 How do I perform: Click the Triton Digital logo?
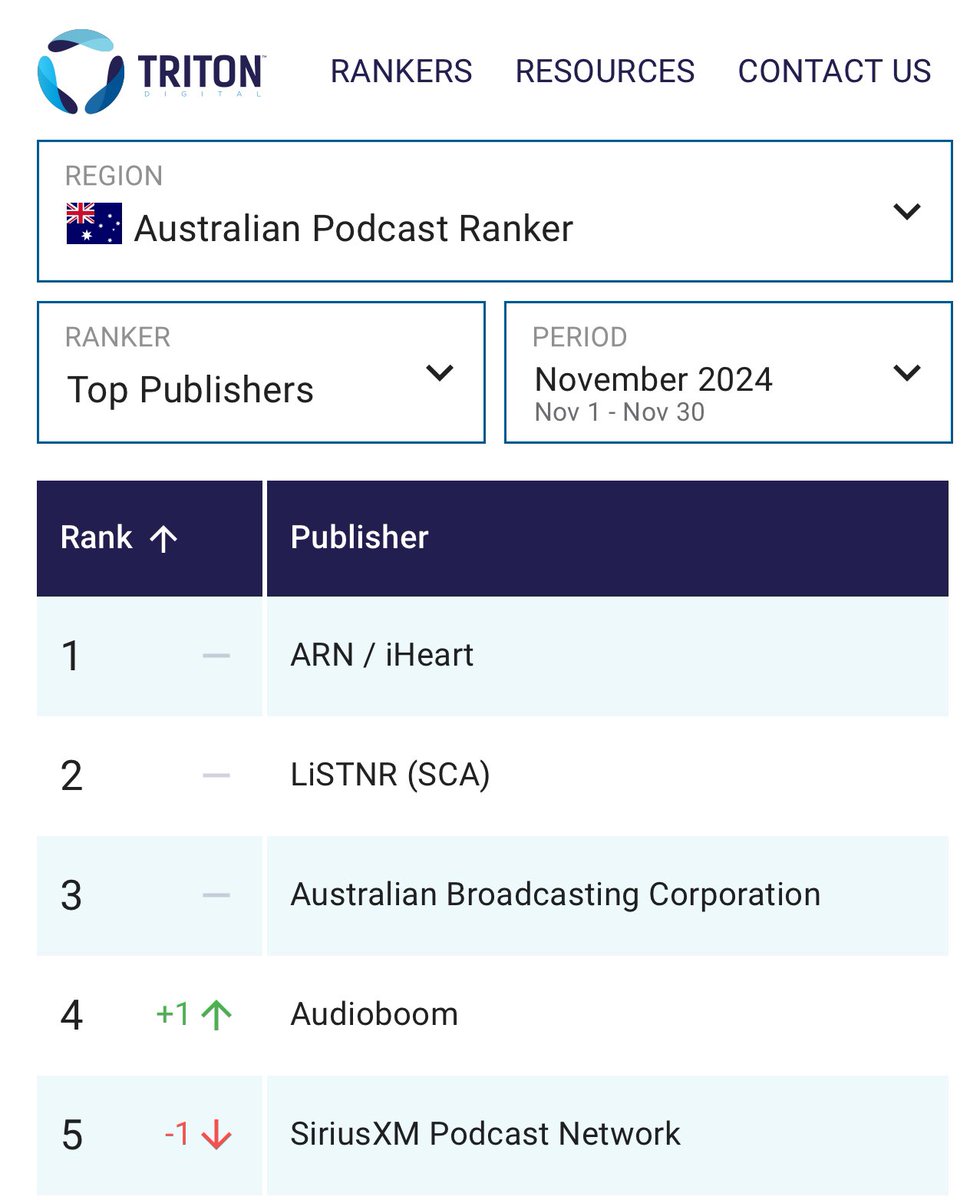[152, 71]
